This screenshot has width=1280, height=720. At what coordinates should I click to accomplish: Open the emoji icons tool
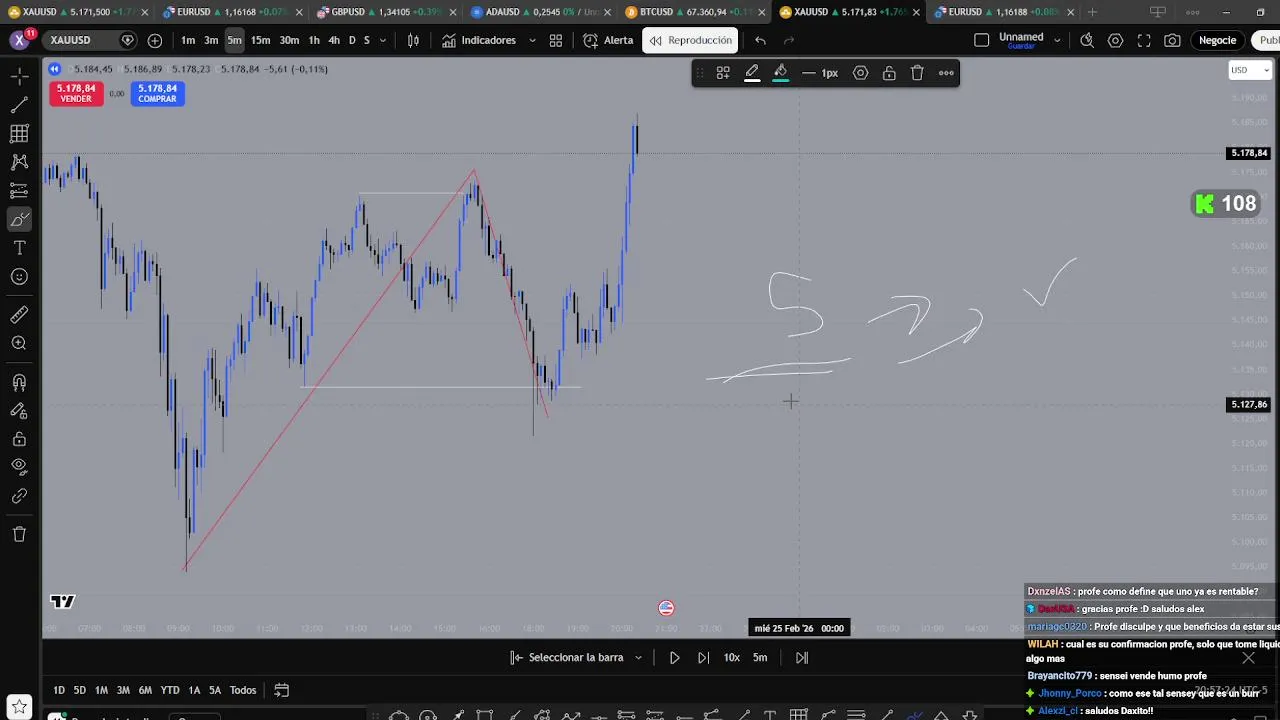19,276
